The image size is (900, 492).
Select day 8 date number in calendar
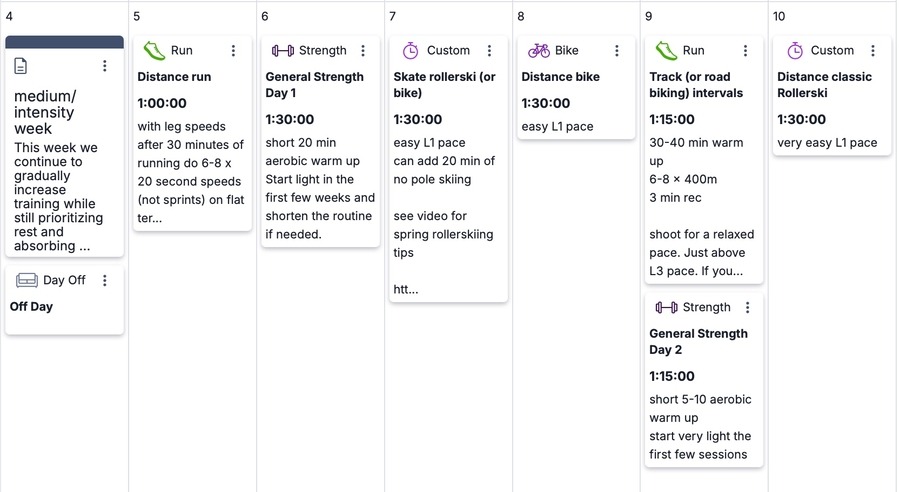521,16
